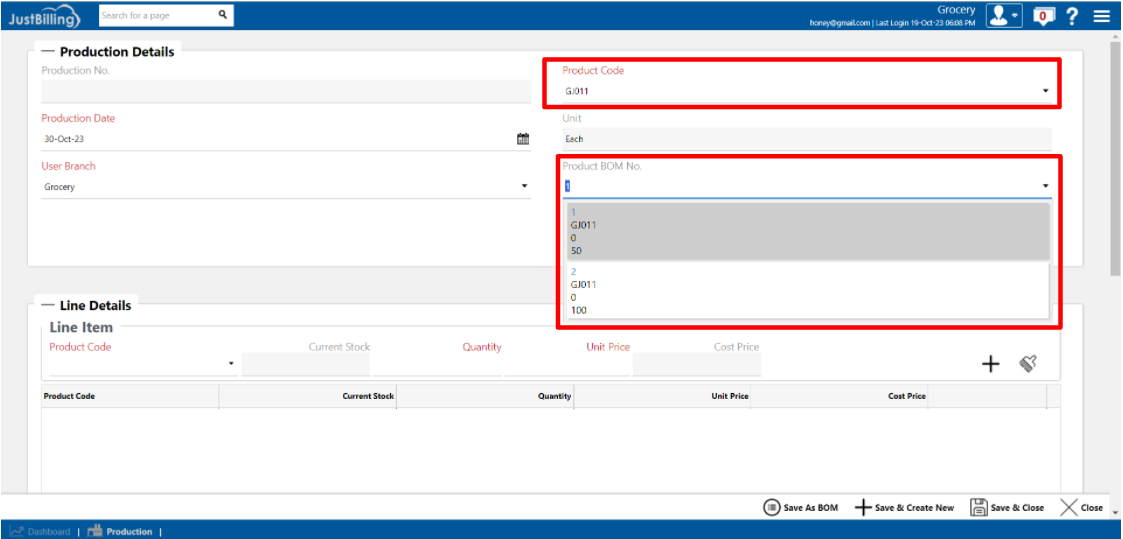Open the Production Date calendar picker
The width and height of the screenshot is (1123, 539).
[x=522, y=139]
